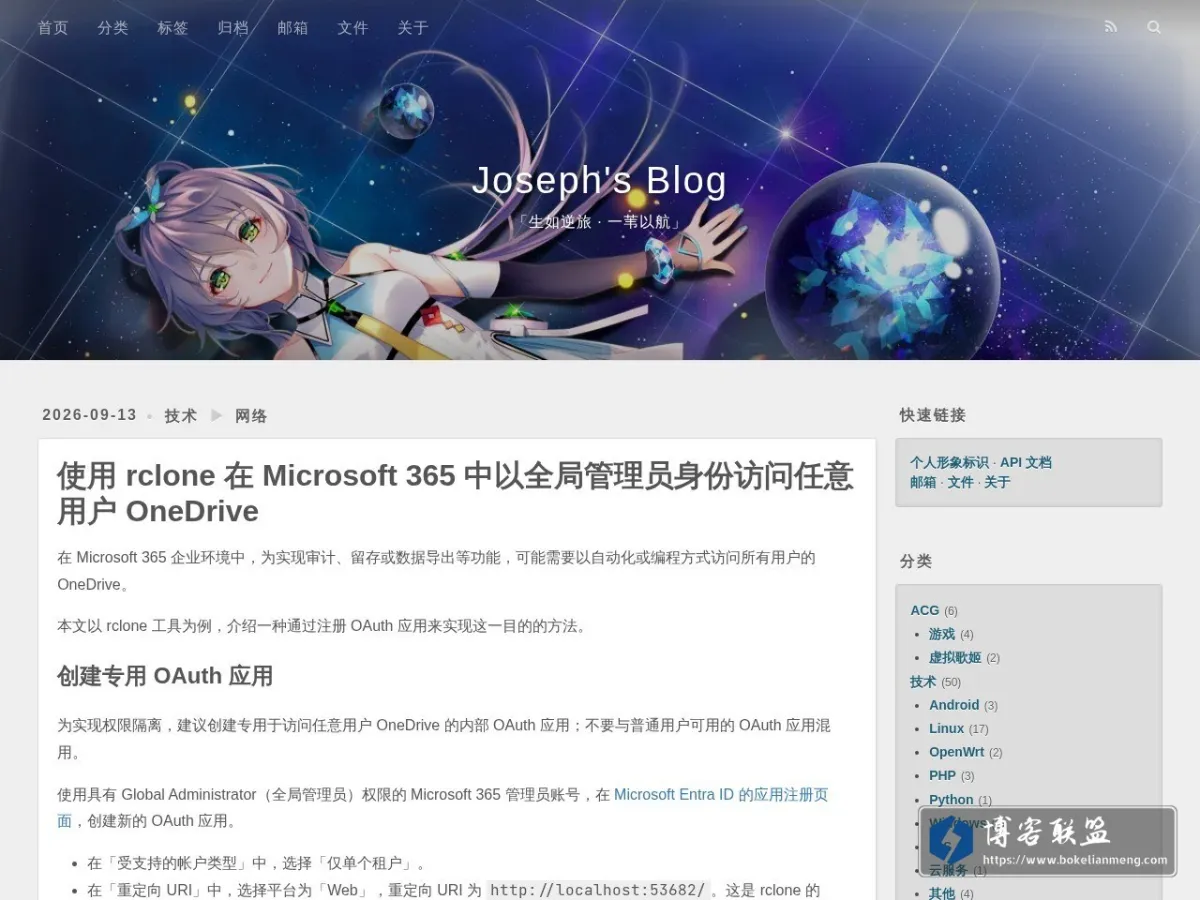Viewport: 1200px width, 900px height.
Task: Open the RSS feed icon
Action: 1110,28
